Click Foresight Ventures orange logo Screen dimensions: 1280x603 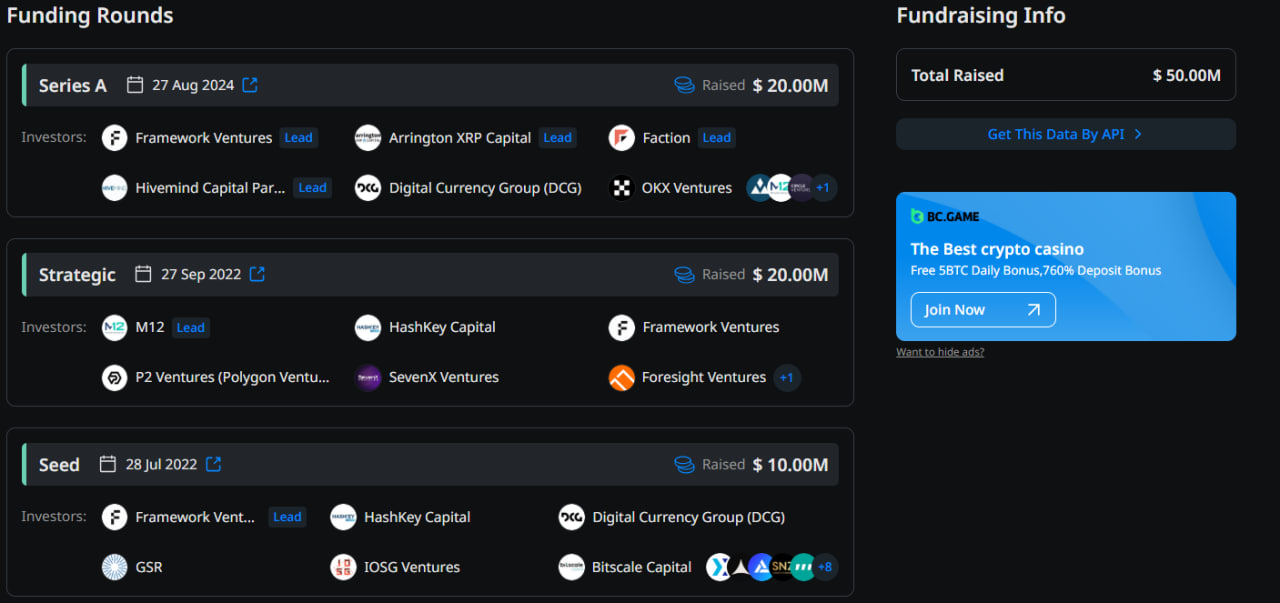point(622,378)
